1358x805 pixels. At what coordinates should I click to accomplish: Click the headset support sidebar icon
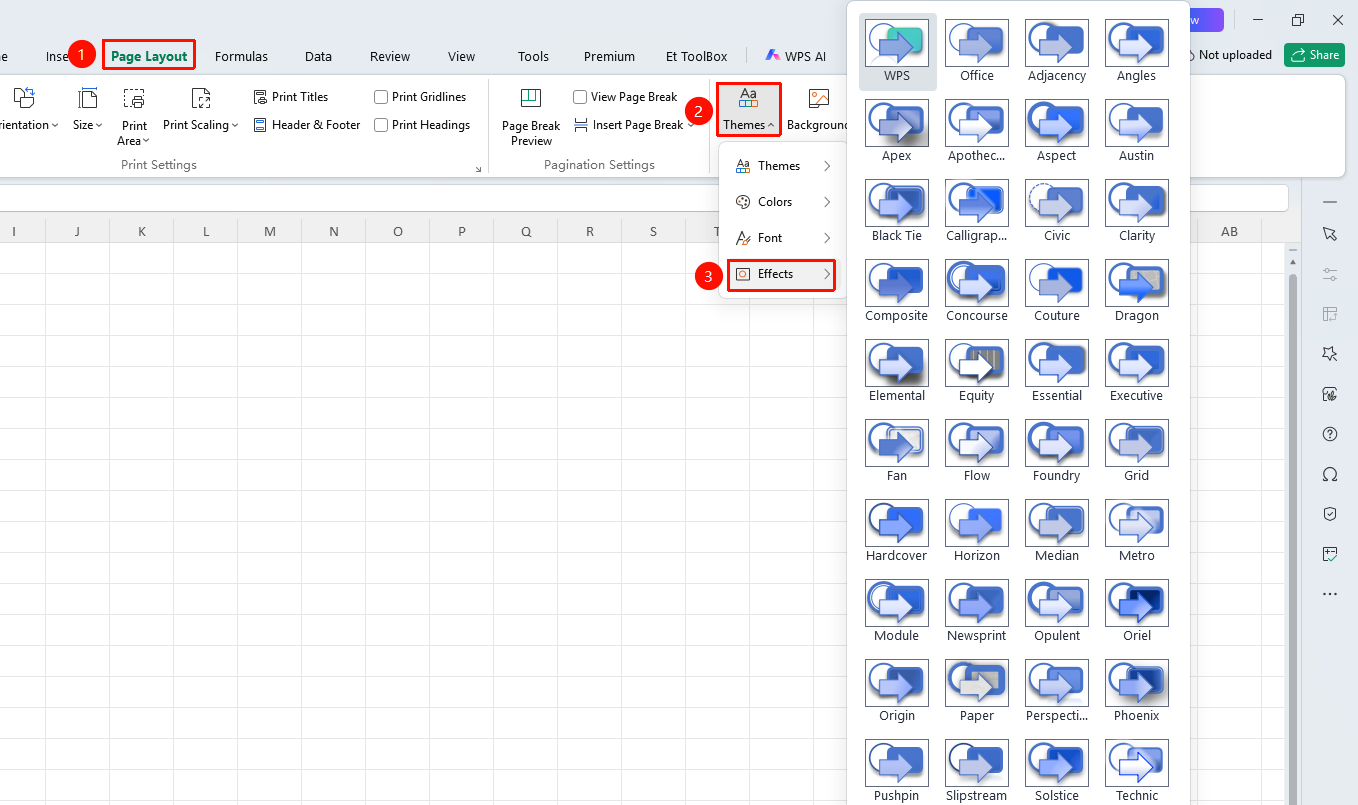1329,473
